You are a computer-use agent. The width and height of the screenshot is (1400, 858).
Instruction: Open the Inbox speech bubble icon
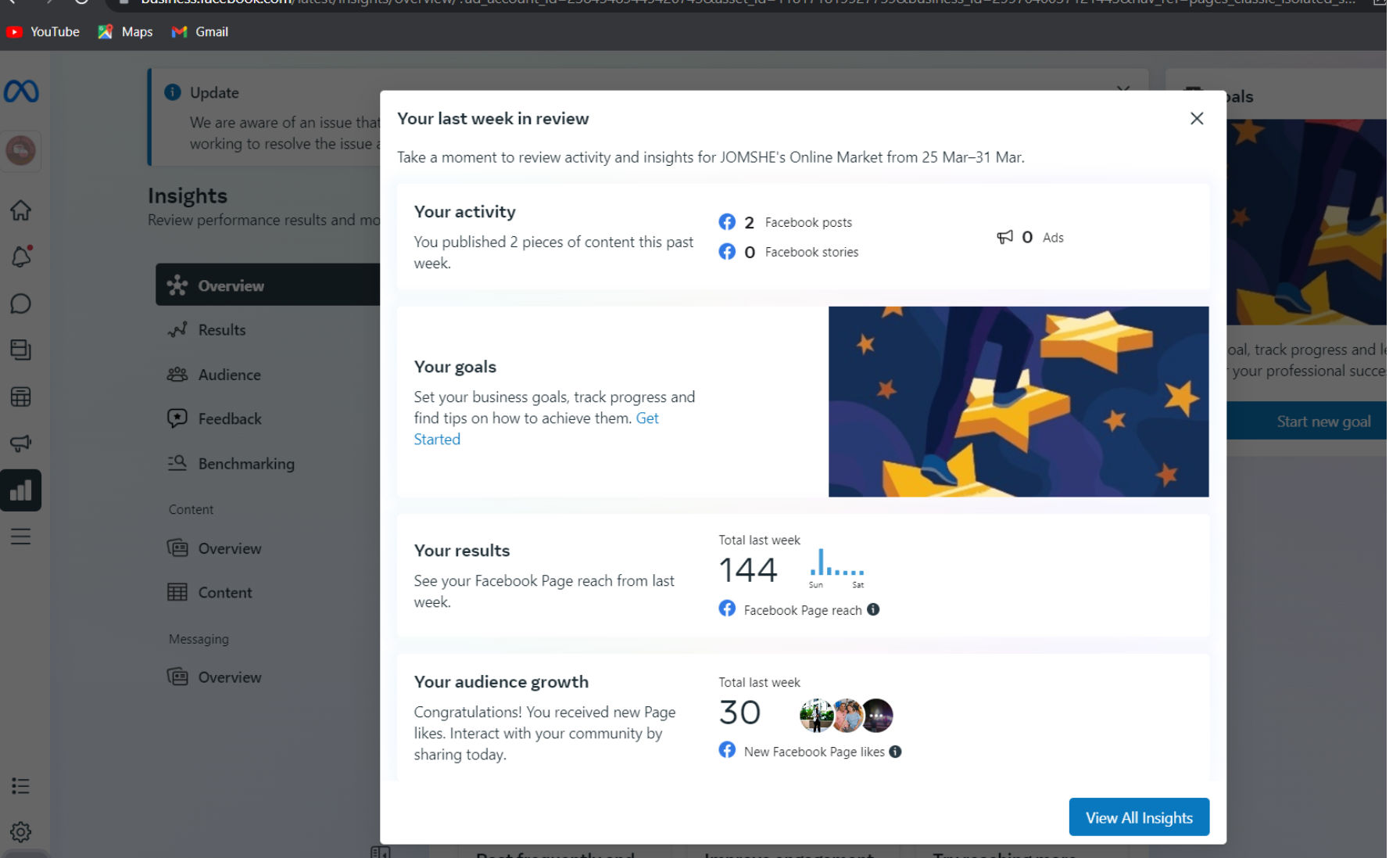coord(21,303)
